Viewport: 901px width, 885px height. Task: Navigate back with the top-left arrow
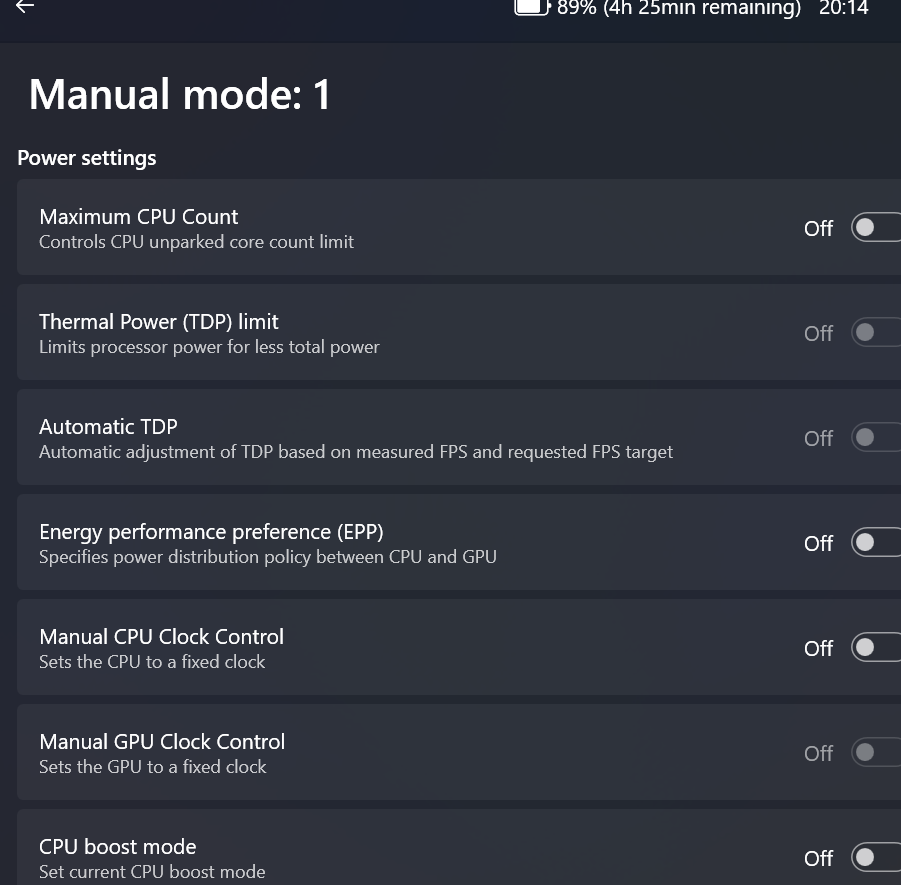pos(23,9)
